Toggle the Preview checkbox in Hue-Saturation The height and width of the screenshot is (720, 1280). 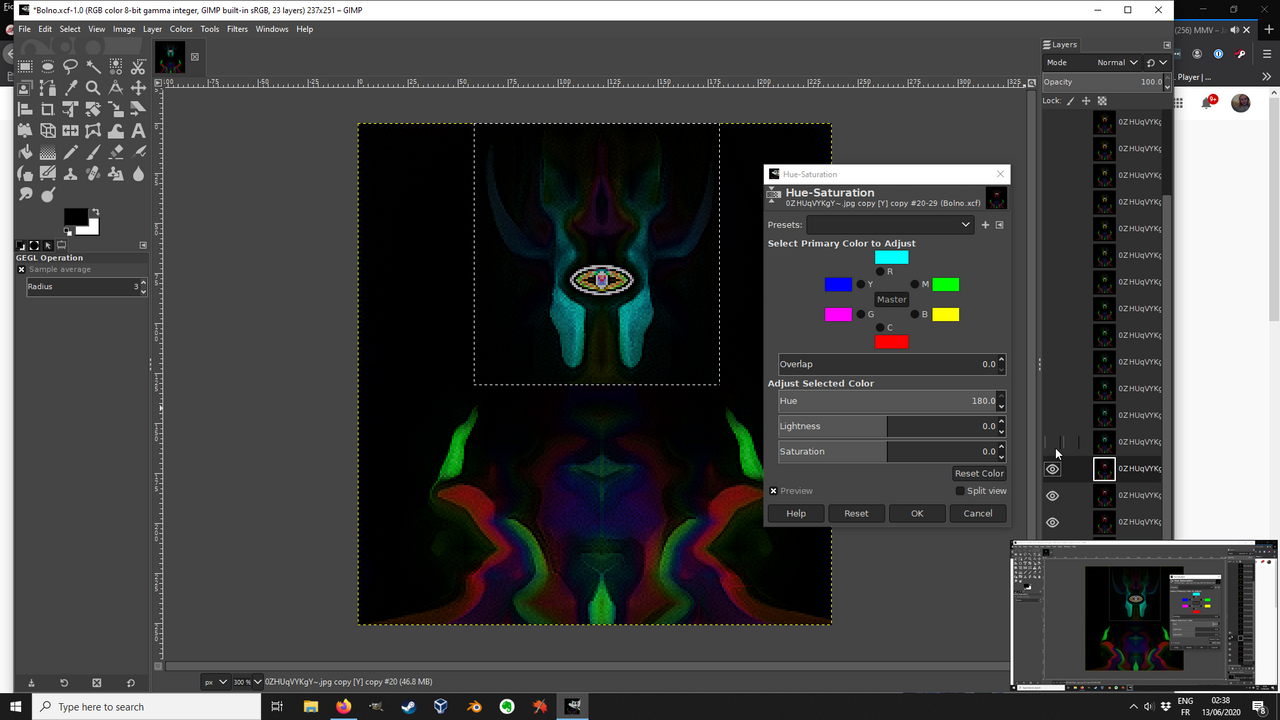coord(773,491)
